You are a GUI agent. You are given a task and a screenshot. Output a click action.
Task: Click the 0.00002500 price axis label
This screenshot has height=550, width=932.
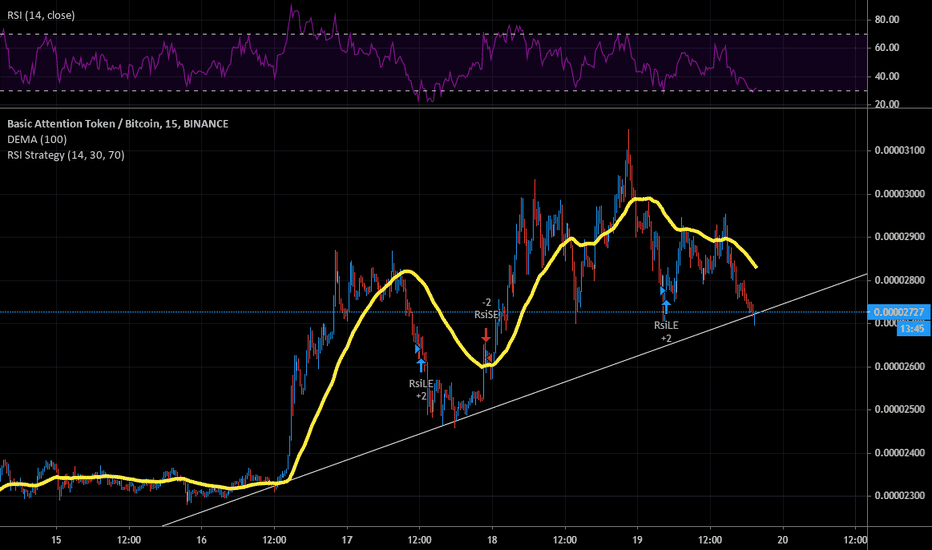tap(899, 409)
